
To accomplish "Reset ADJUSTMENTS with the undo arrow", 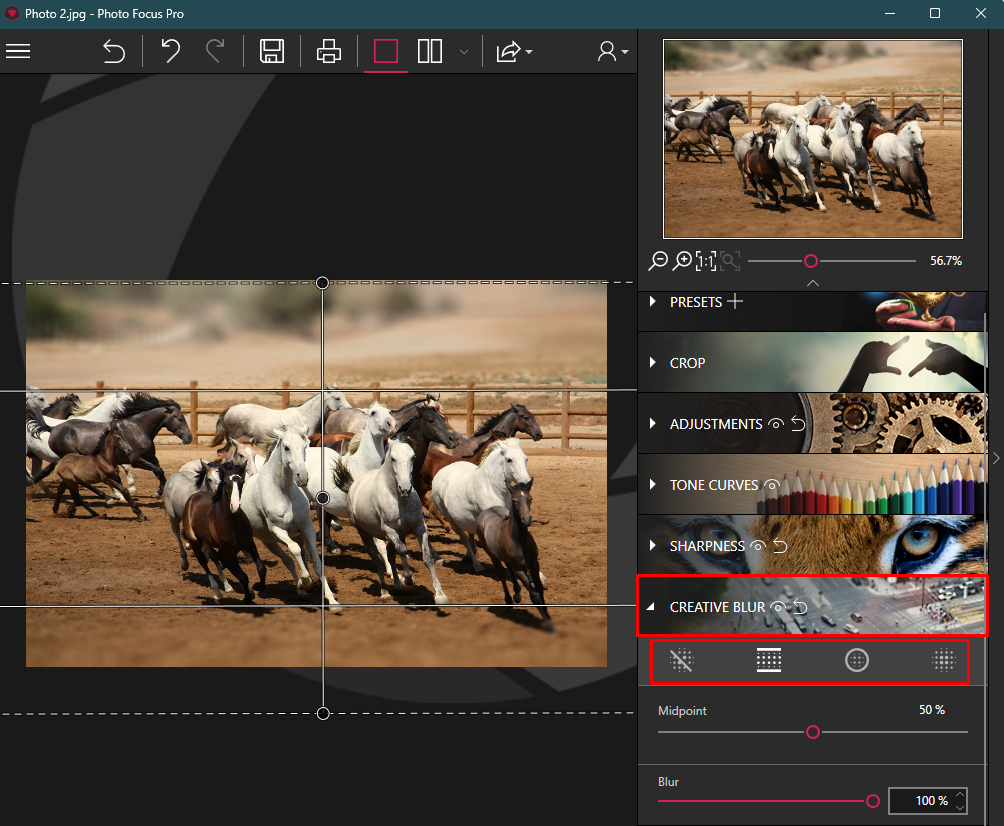I will (x=798, y=423).
